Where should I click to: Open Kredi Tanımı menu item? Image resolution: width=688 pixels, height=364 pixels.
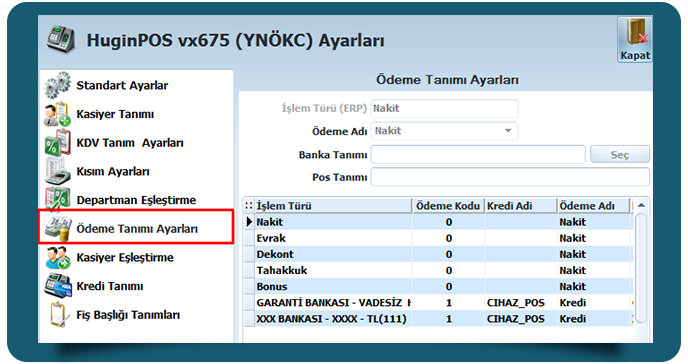110,286
